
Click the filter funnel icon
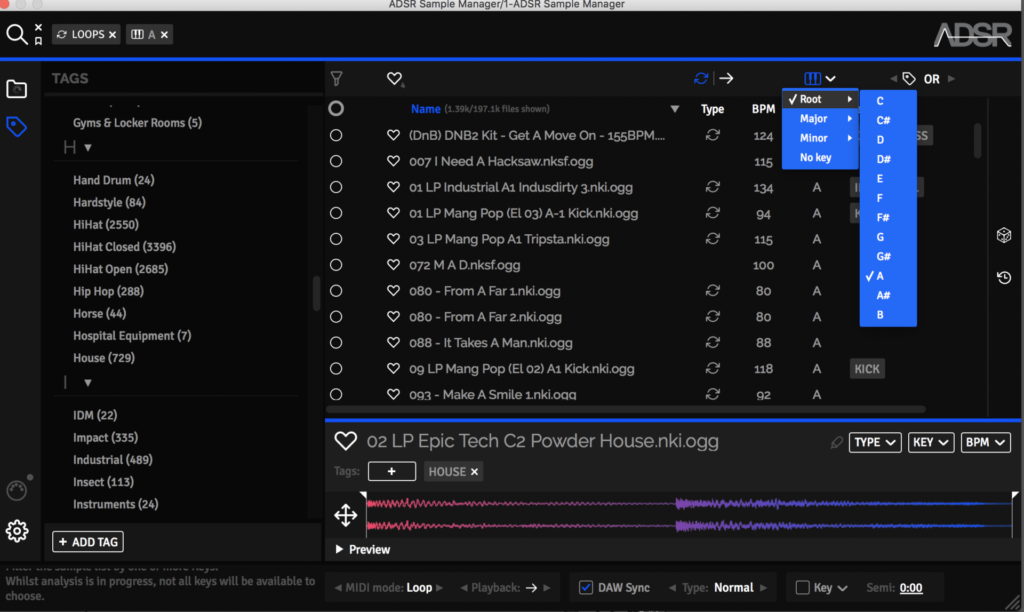pyautogui.click(x=336, y=78)
